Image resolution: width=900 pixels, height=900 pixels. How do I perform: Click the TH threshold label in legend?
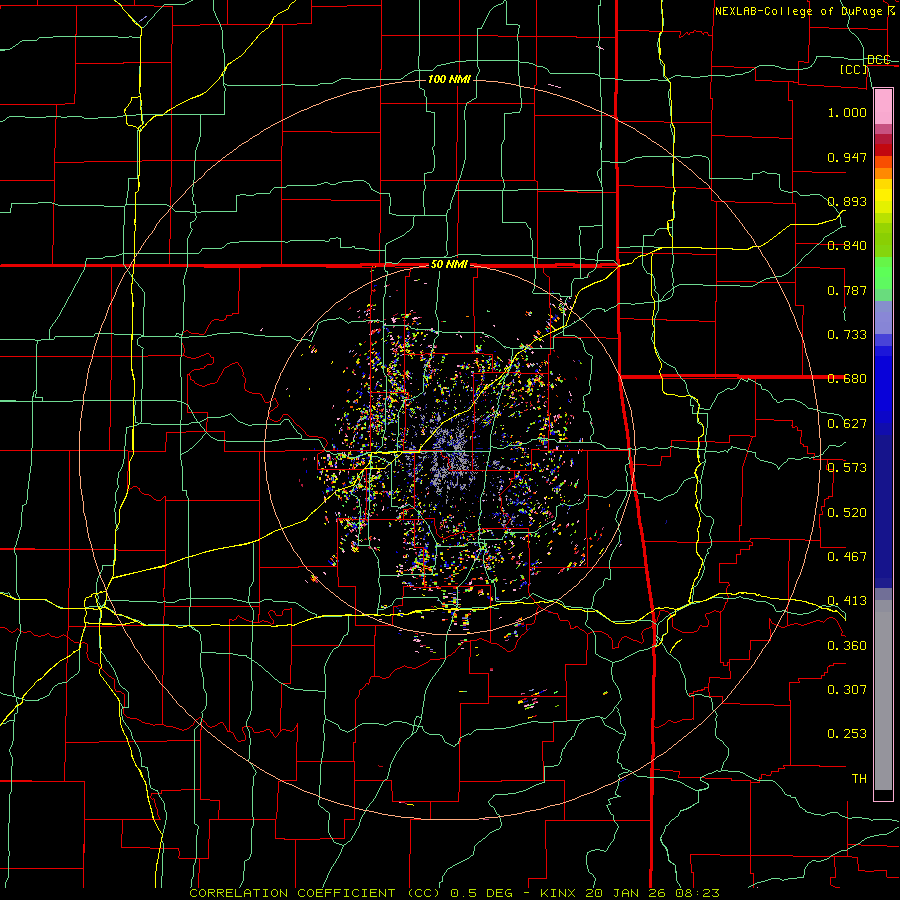[859, 779]
